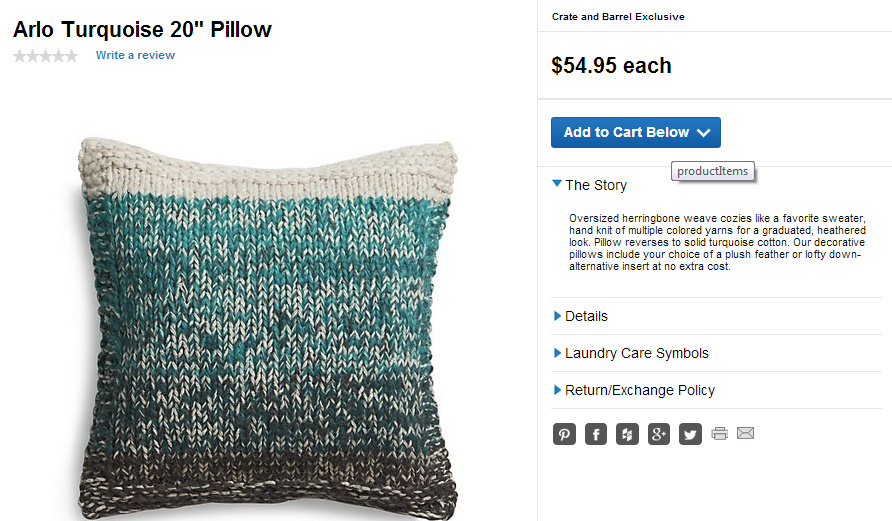Click the Houzz share icon
Screen dimensions: 892x521
pos(627,434)
